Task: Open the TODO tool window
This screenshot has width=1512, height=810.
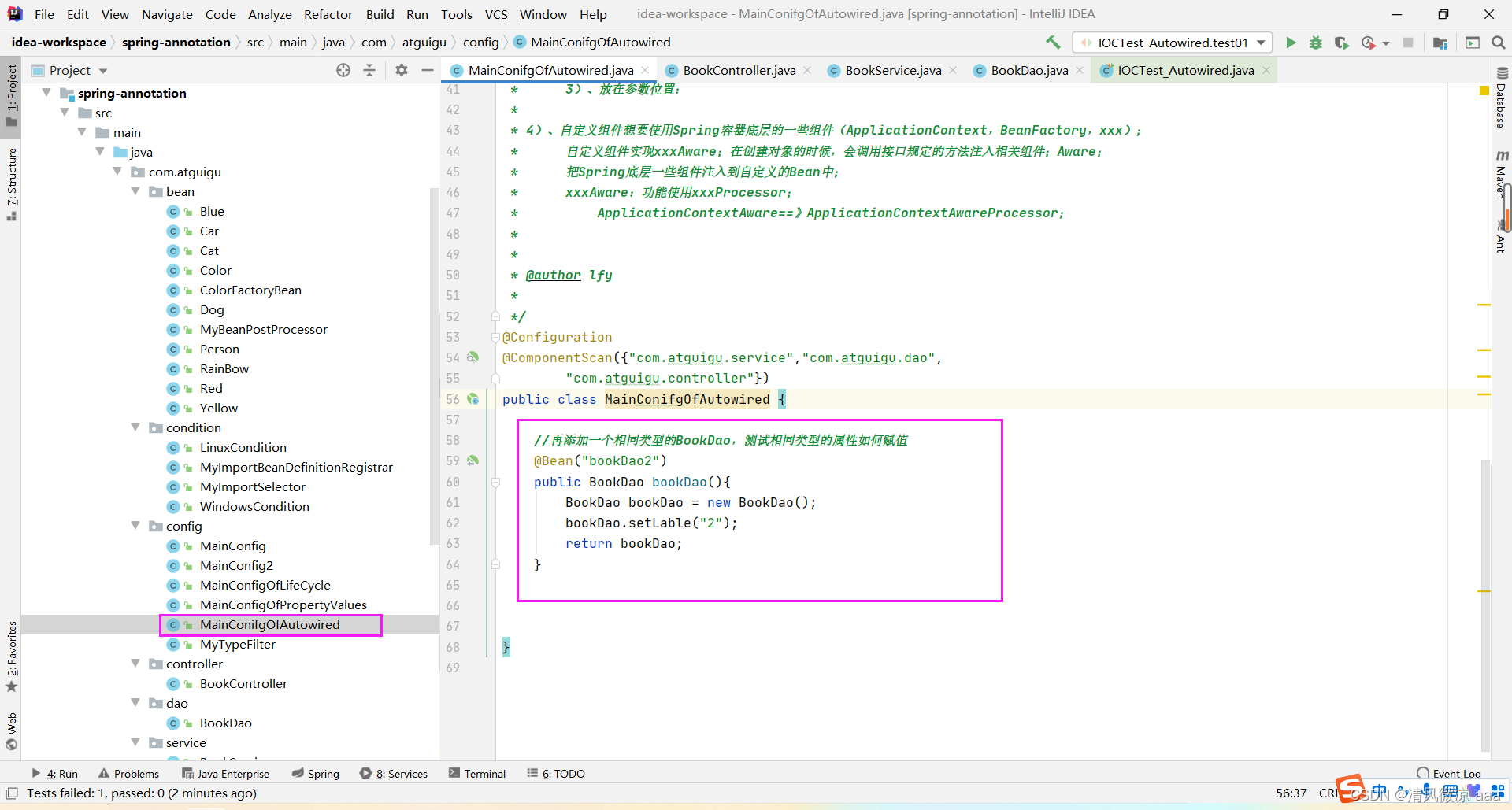Action: tap(556, 774)
